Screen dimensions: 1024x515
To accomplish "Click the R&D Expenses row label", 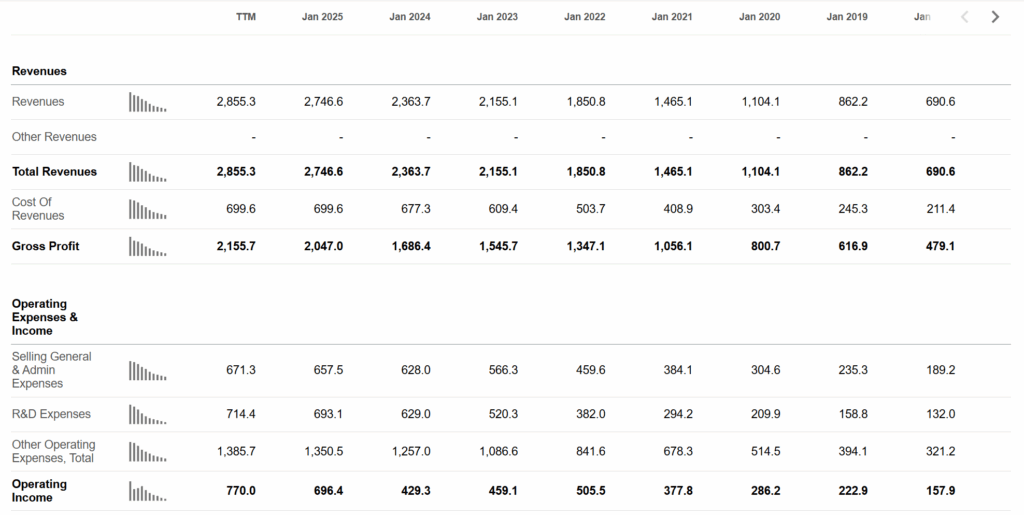I will pos(51,414).
